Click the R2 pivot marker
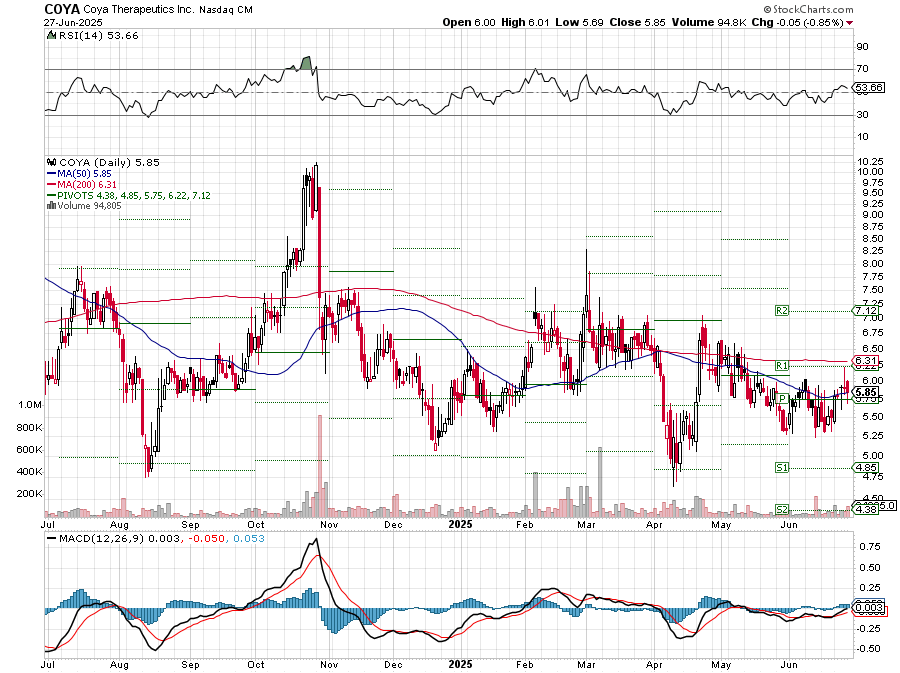Screen dimensions: 900x673 (x=781, y=310)
